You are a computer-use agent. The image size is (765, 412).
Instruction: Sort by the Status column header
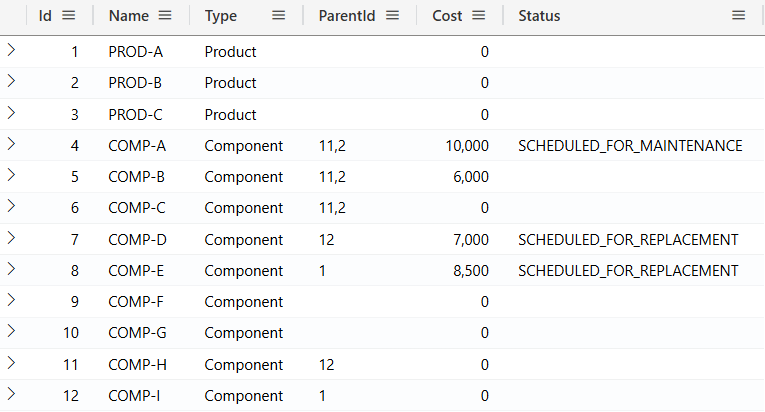[x=539, y=16]
